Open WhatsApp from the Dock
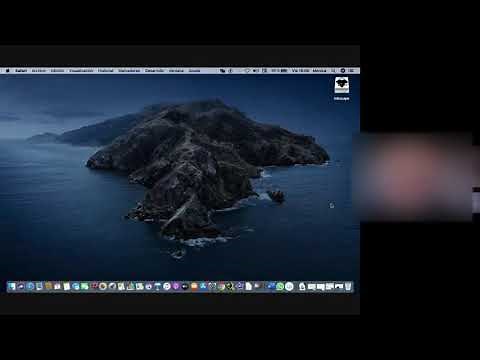 click(280, 286)
